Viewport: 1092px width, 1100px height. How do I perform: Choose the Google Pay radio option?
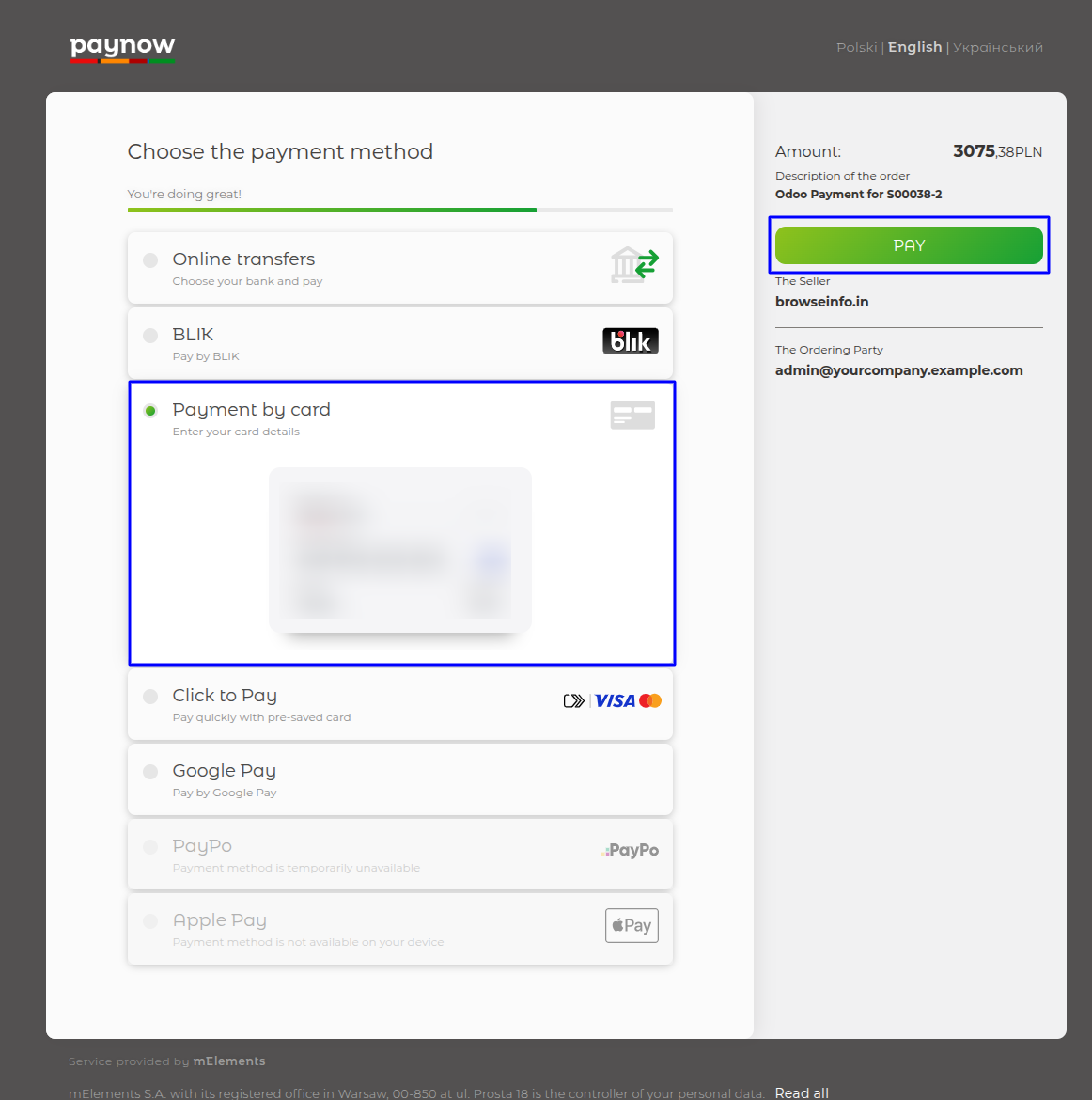coord(150,772)
